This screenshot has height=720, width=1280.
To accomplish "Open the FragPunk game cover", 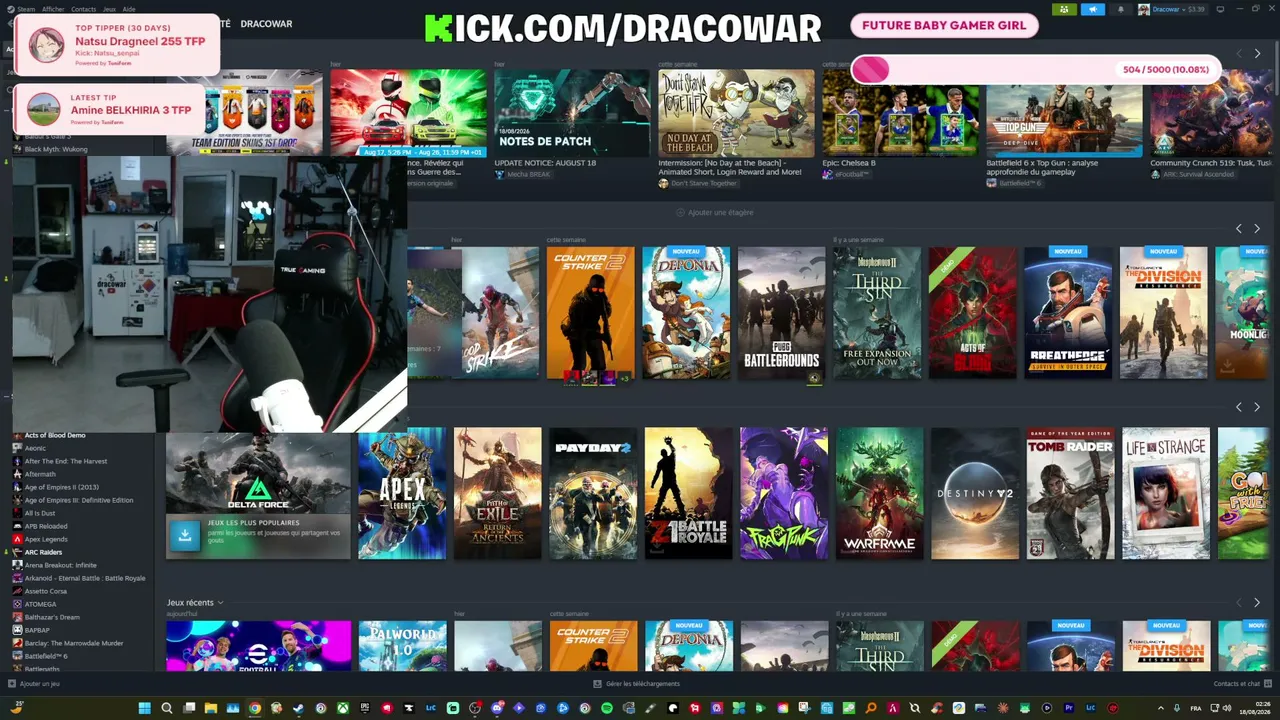I will pos(784,493).
